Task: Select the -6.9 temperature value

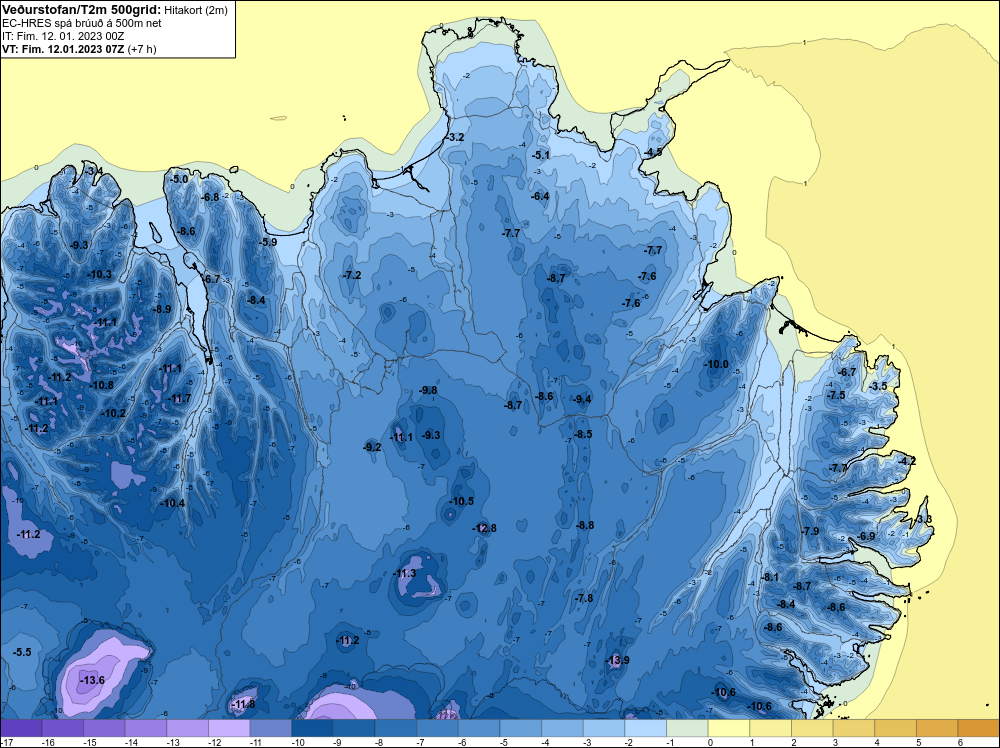Action: [867, 536]
